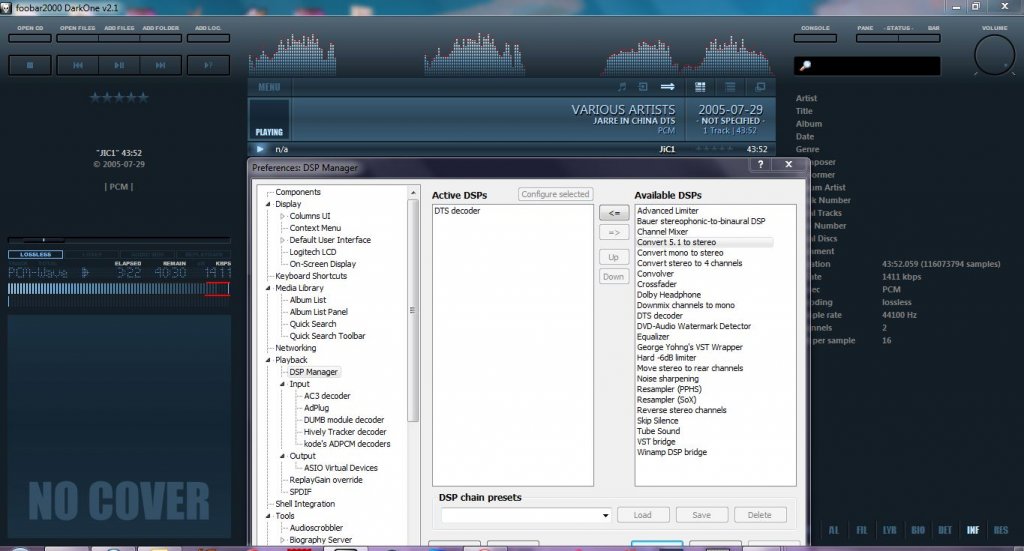Select DTS decoder in Active DSPs
This screenshot has height=551, width=1024.
point(457,211)
